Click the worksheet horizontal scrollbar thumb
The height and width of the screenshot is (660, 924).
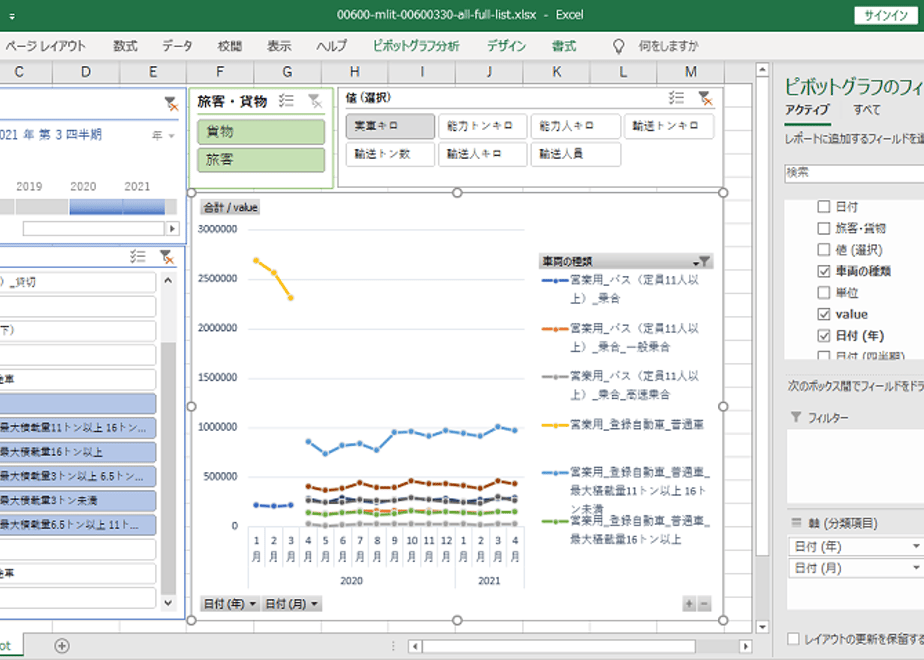pos(559,646)
